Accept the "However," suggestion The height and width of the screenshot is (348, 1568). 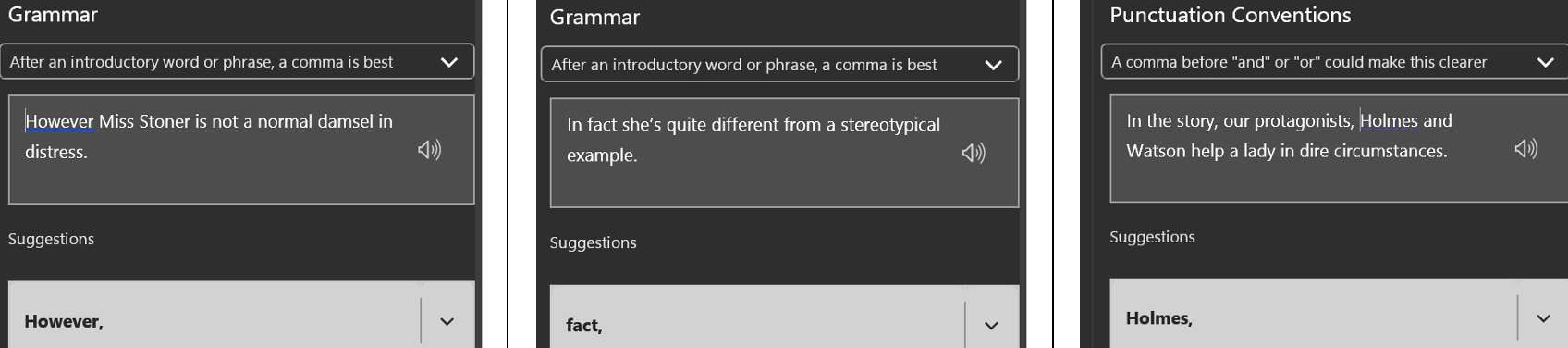point(214,320)
